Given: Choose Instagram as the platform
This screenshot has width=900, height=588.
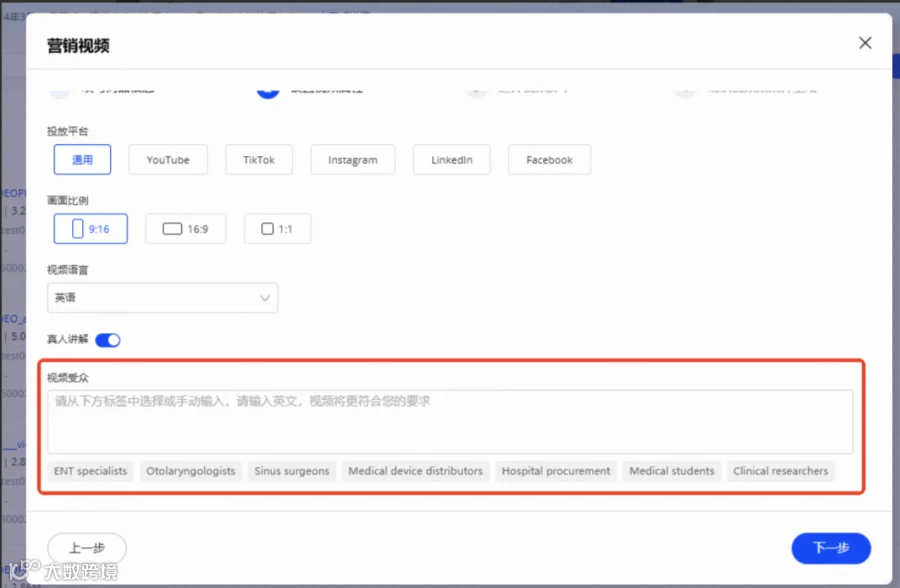Looking at the screenshot, I should click(x=352, y=160).
